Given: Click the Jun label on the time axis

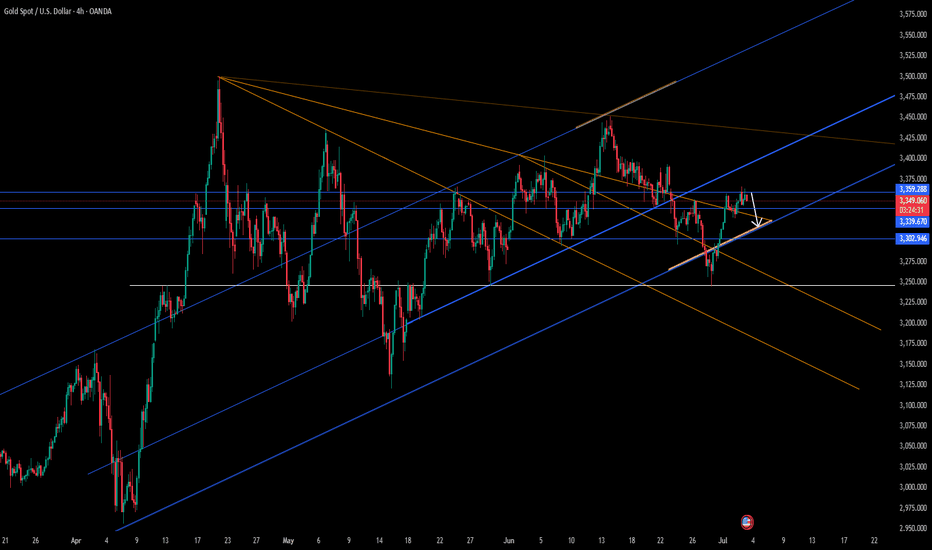Looking at the screenshot, I should pyautogui.click(x=509, y=540).
